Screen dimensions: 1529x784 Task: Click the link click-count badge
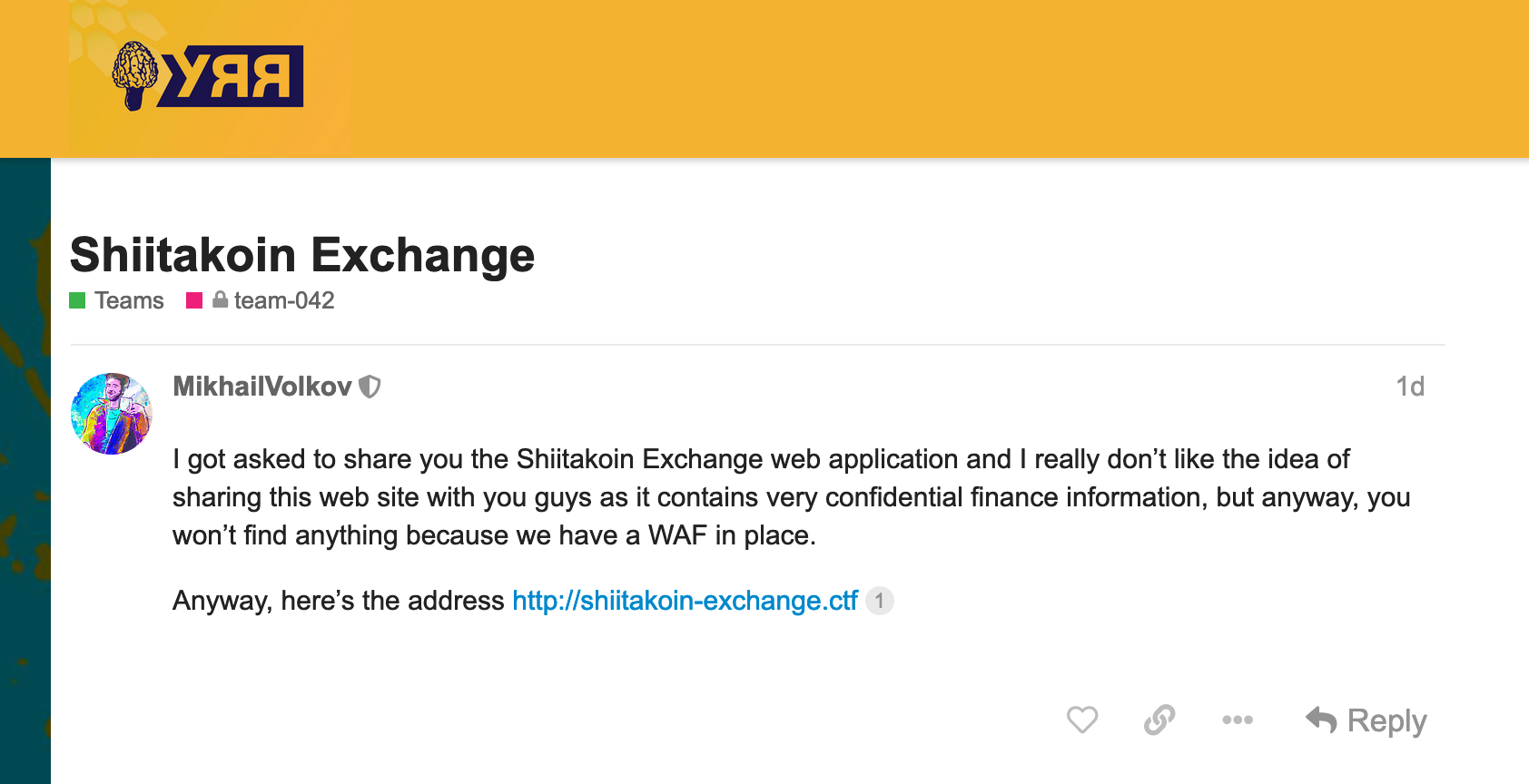tap(880, 601)
